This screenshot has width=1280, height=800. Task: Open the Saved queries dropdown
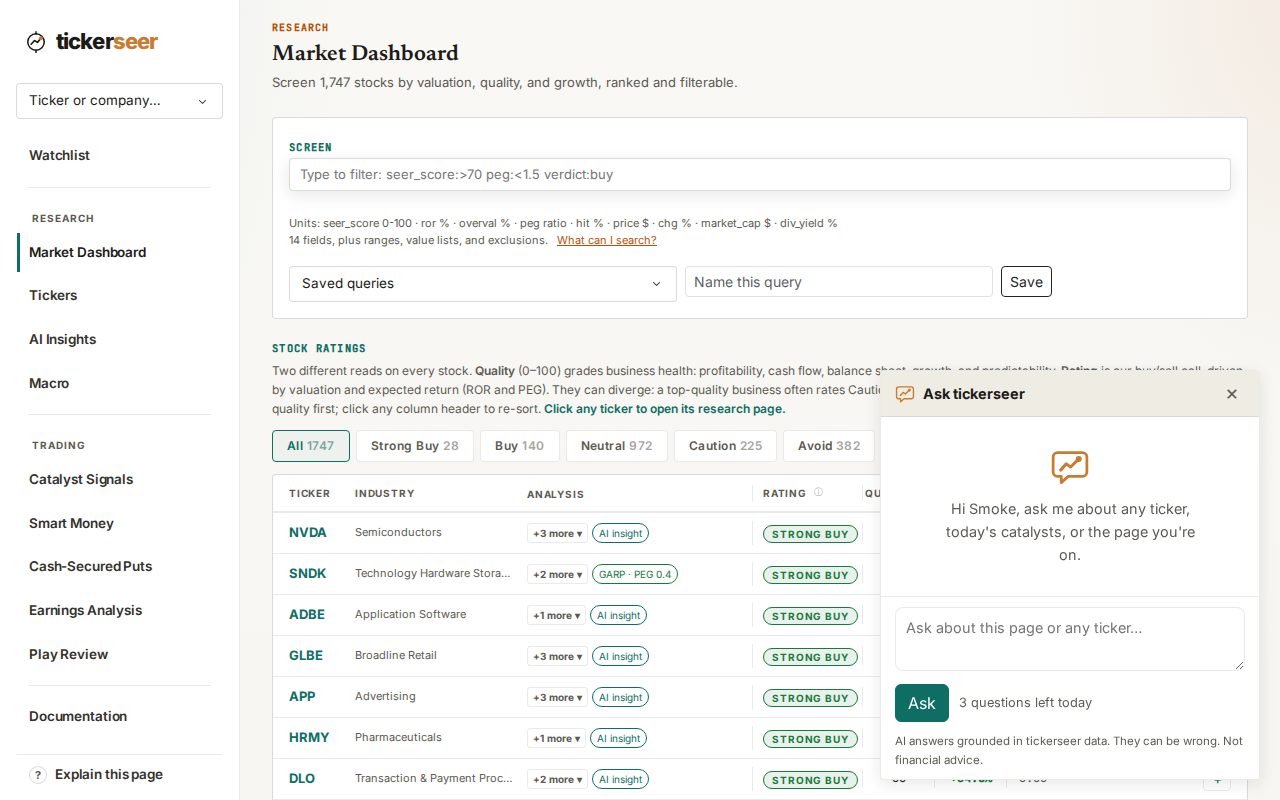482,283
